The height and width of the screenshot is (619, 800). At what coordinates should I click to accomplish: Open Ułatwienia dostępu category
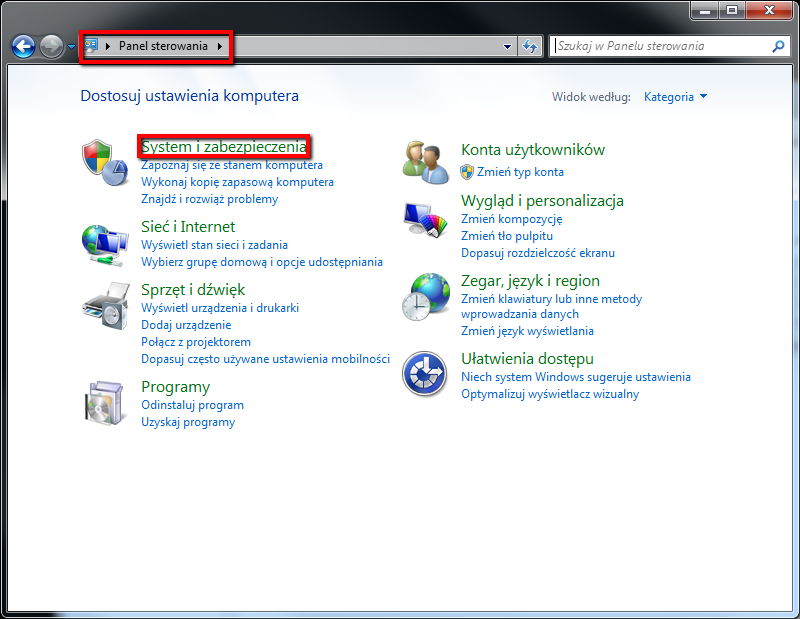coord(528,359)
